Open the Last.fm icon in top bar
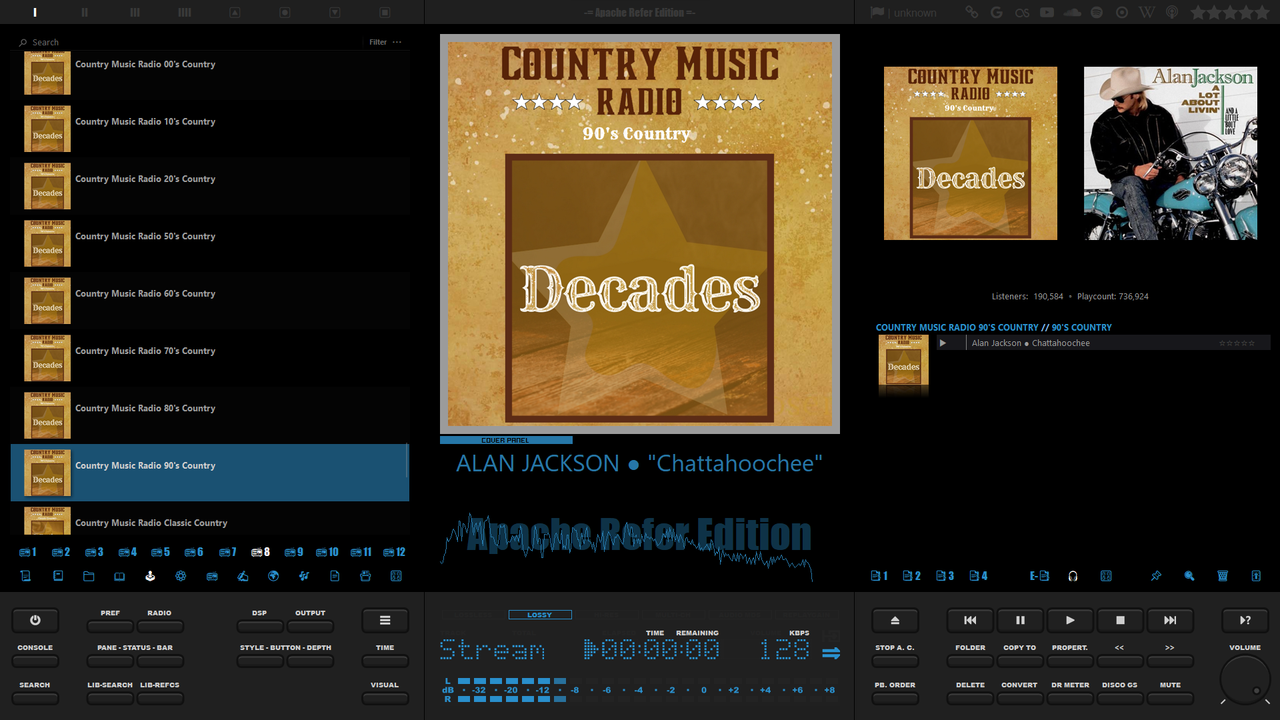The image size is (1280, 720). 1020,12
